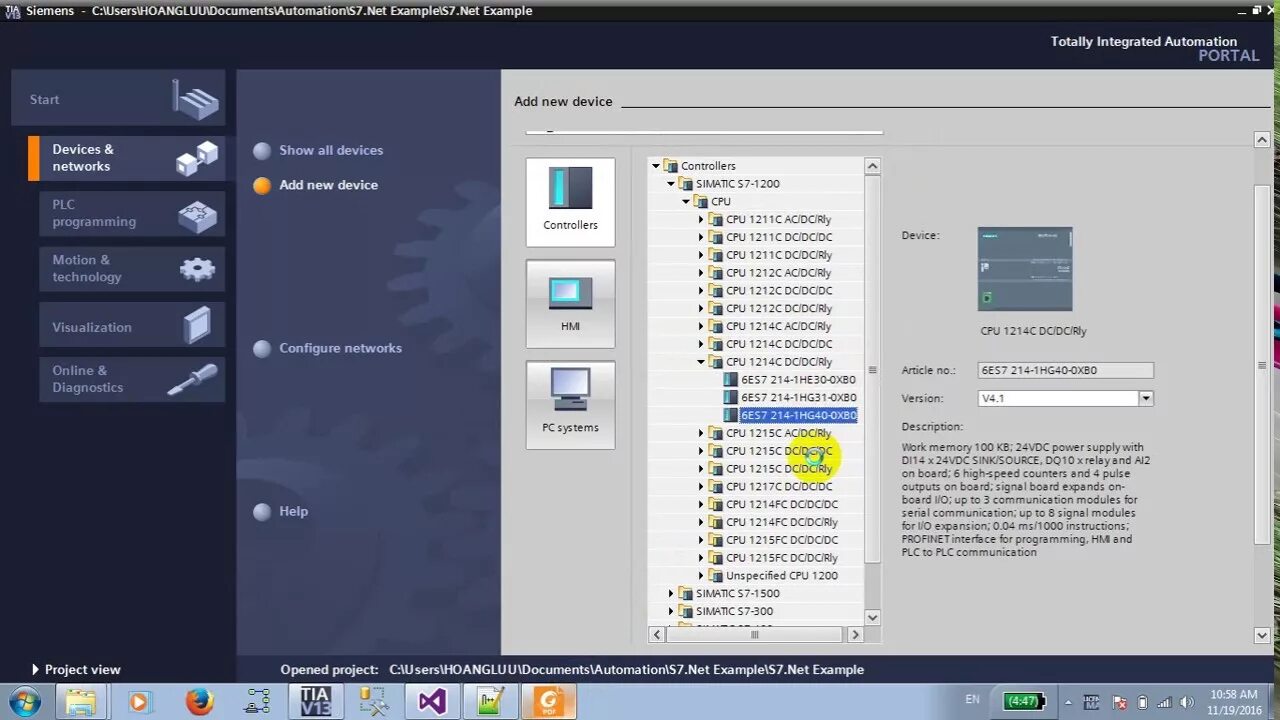
Task: Click device tree scroll up arrow
Action: 872,166
